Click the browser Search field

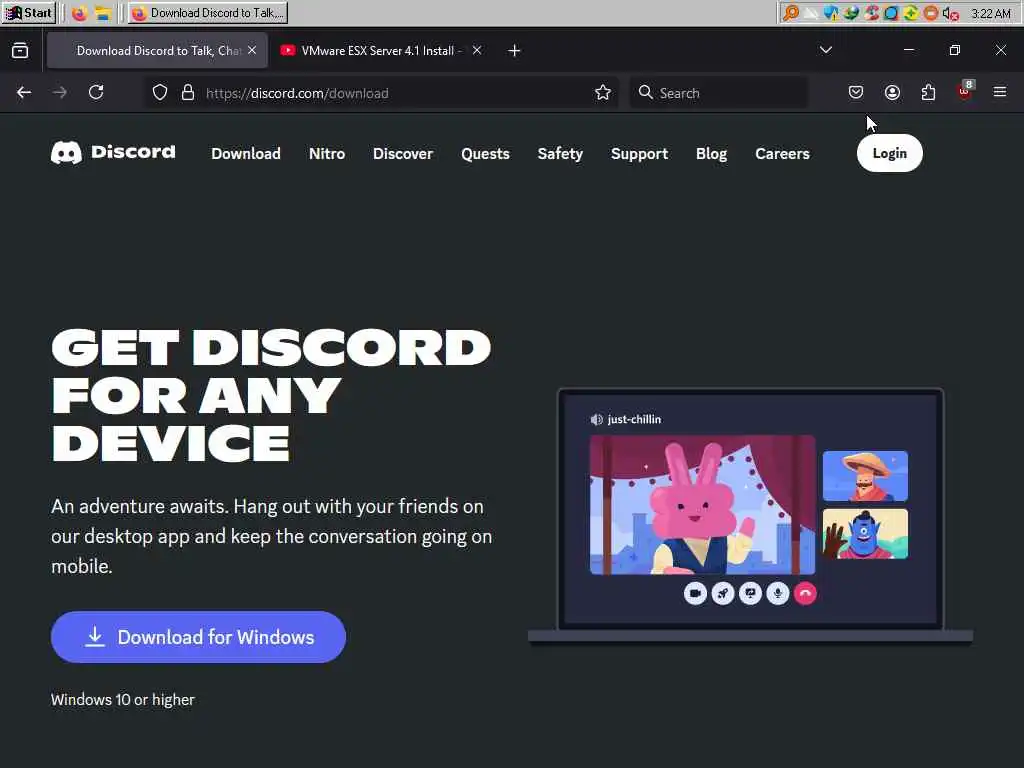(x=718, y=93)
